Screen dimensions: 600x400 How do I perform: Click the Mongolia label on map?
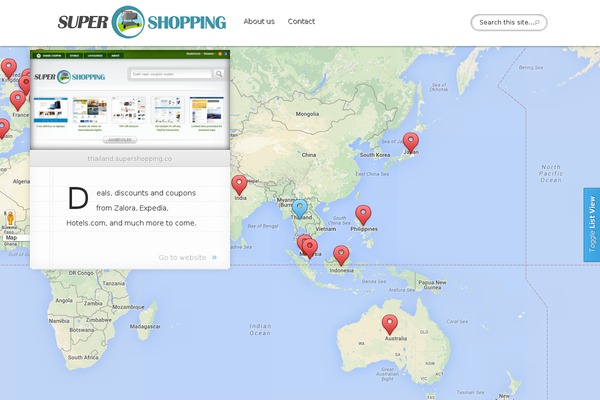[307, 114]
